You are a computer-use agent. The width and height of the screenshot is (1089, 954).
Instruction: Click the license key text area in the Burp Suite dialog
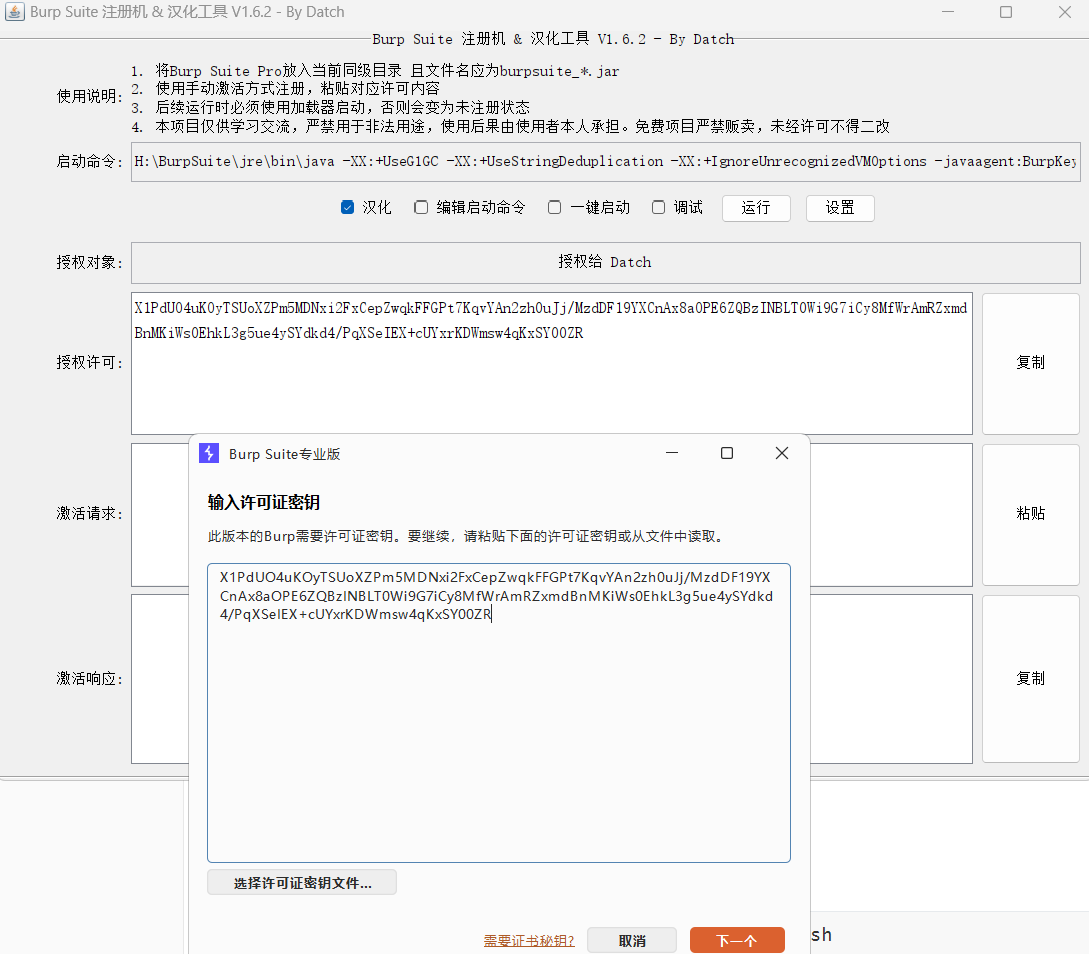click(x=499, y=713)
